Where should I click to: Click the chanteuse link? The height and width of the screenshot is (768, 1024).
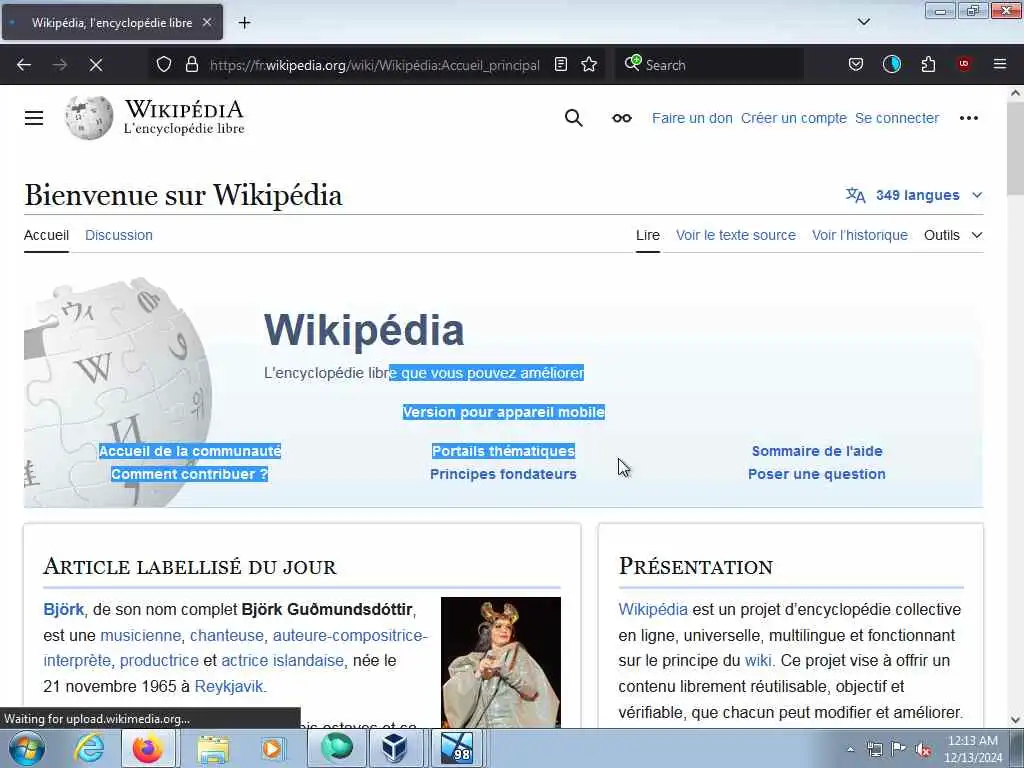227,635
